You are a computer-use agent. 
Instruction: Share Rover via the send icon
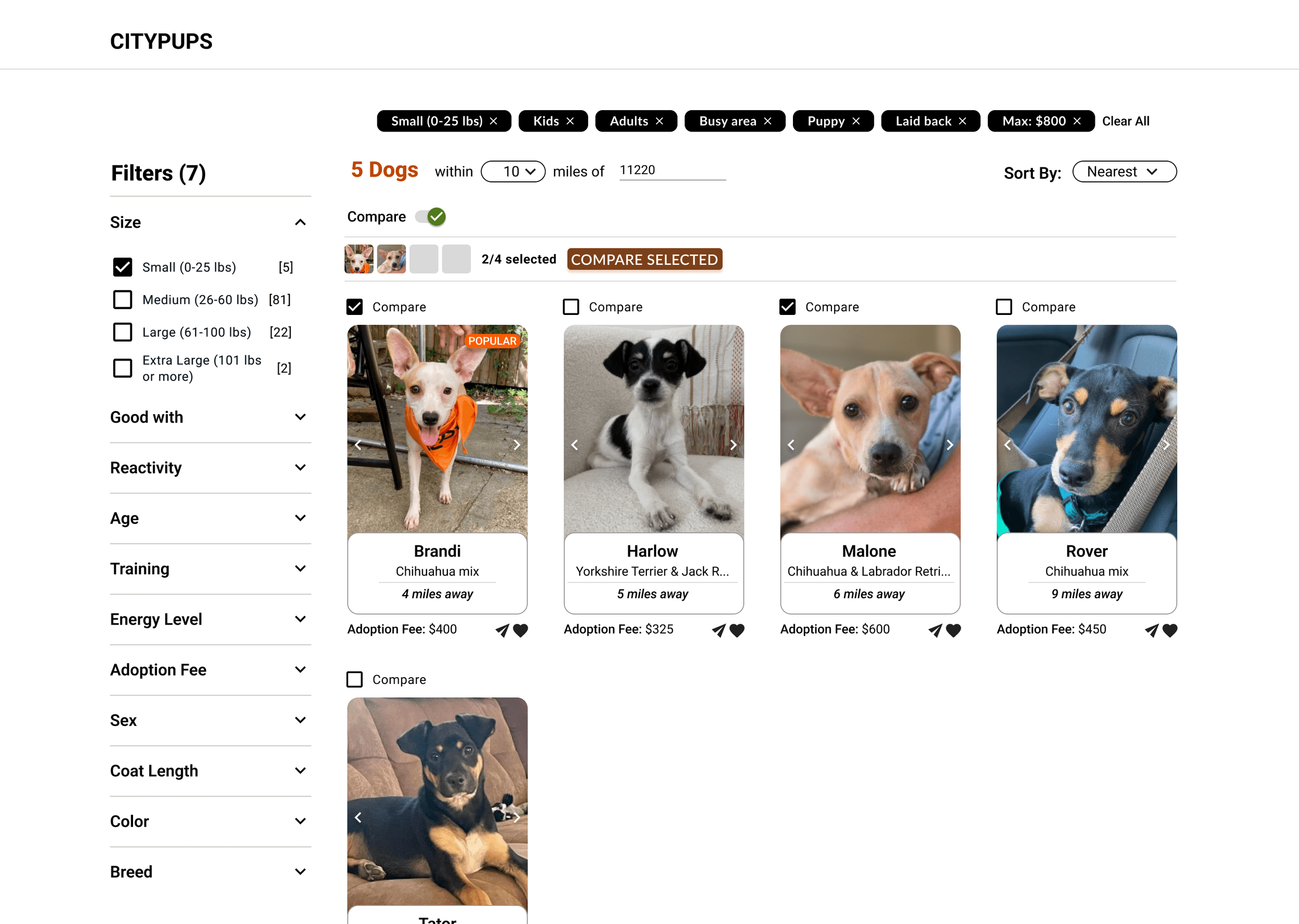tap(1152, 630)
